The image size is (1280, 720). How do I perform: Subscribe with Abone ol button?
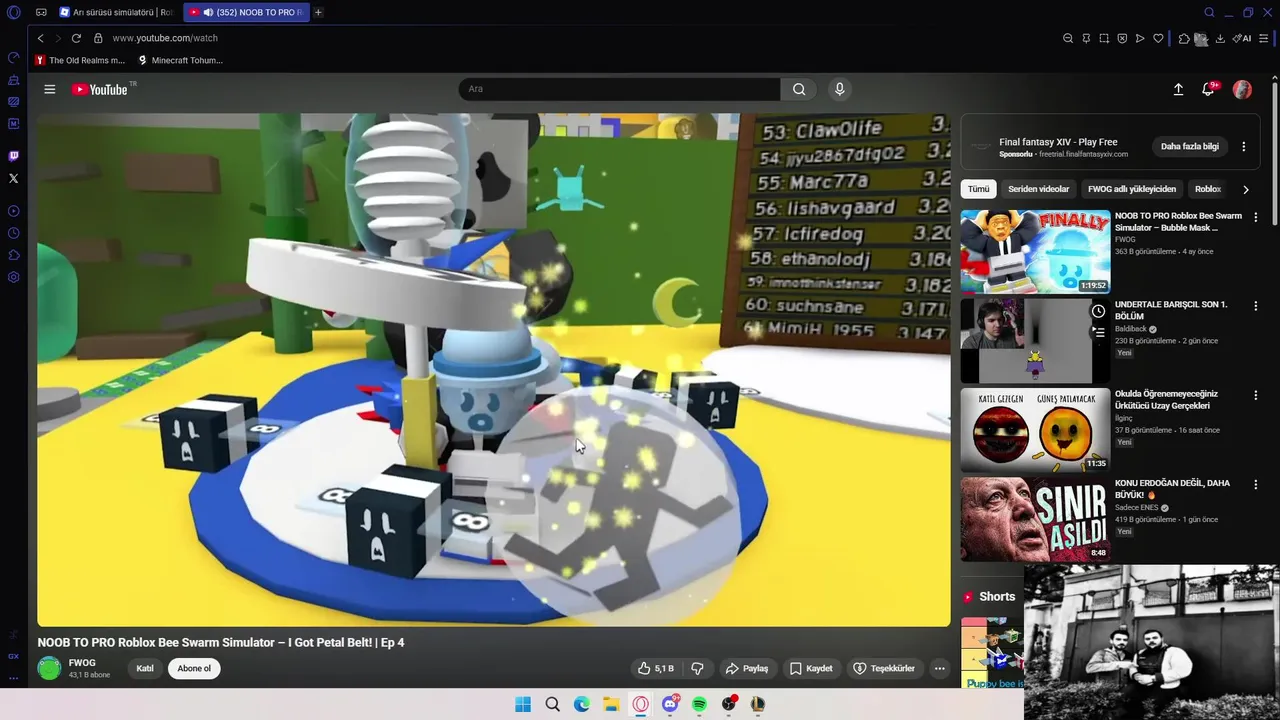194,668
